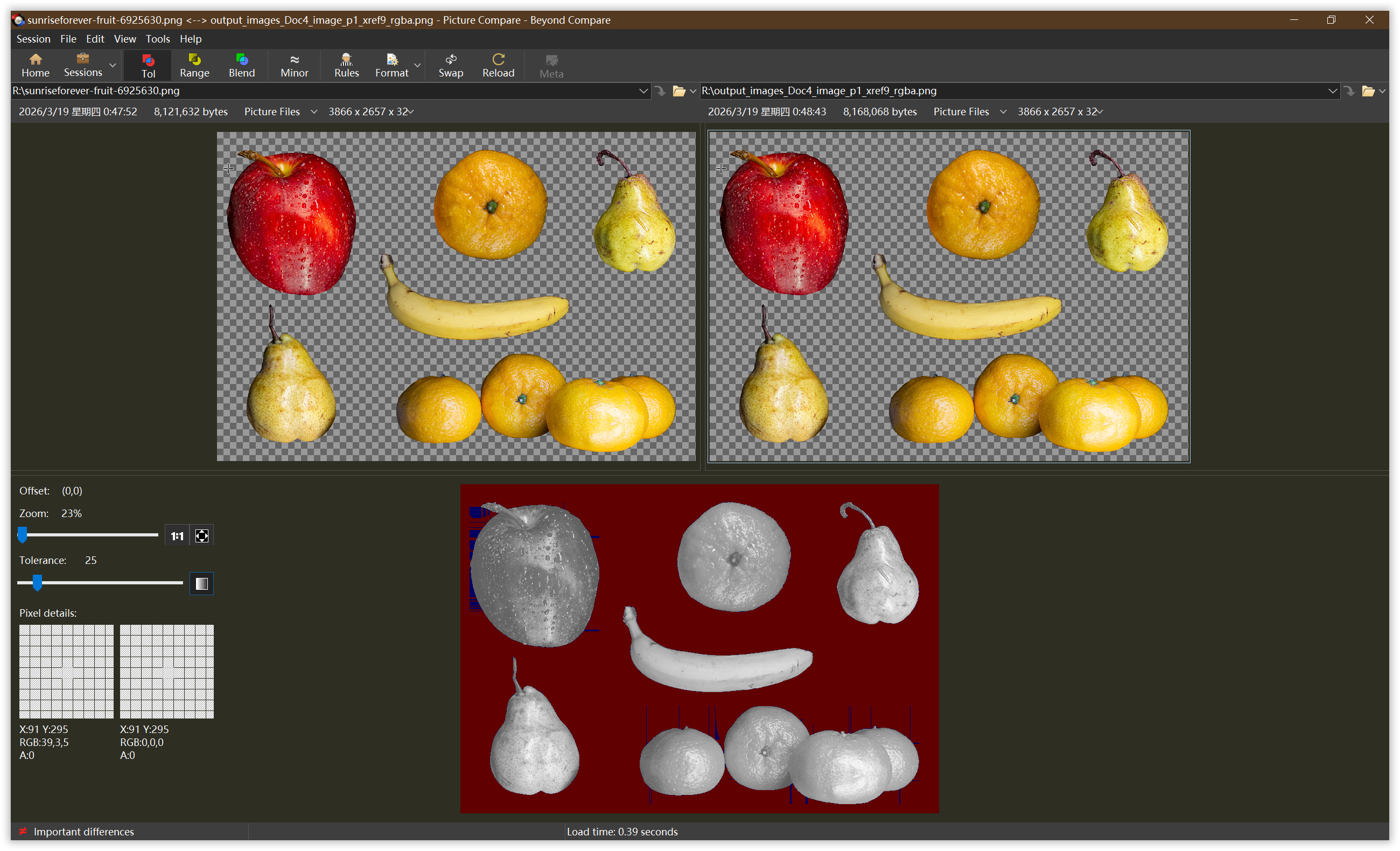Open the Tools menu

157,39
